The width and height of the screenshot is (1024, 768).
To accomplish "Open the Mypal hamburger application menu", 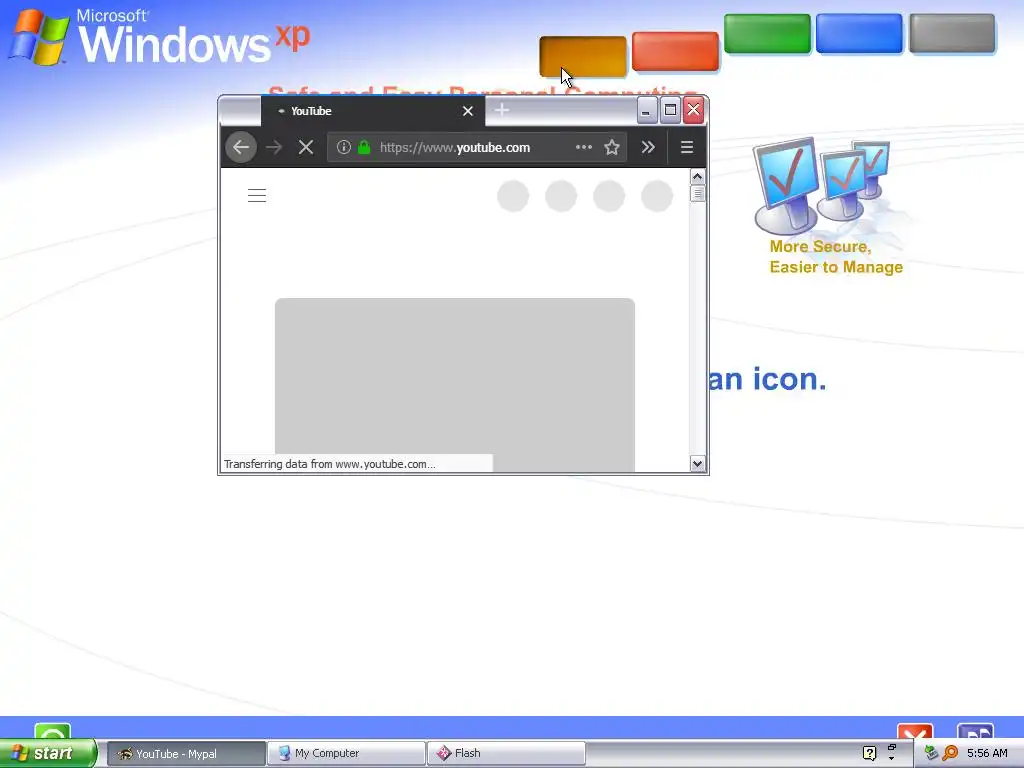I will pos(686,147).
